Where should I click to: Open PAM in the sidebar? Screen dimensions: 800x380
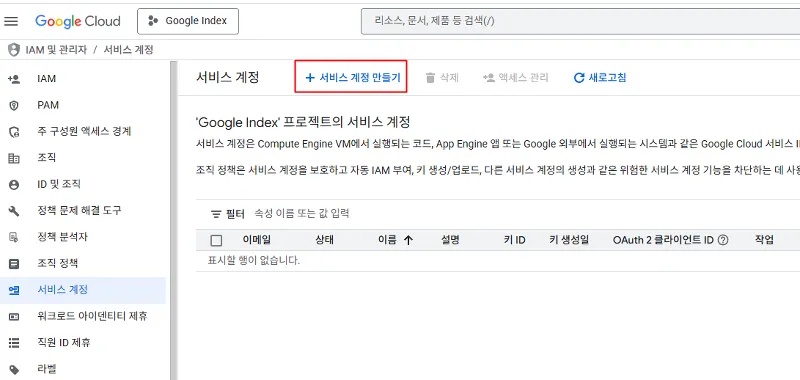pyautogui.click(x=48, y=105)
